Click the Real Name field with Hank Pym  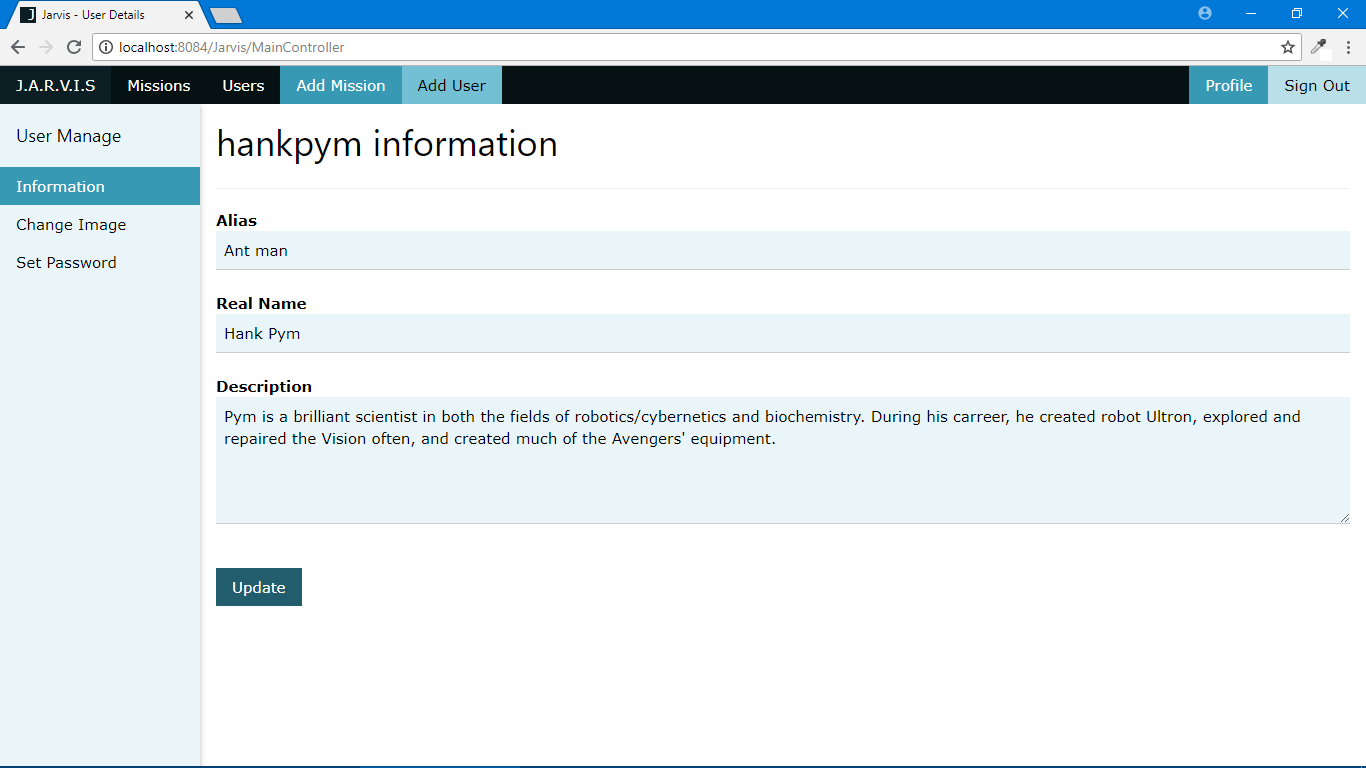point(783,333)
